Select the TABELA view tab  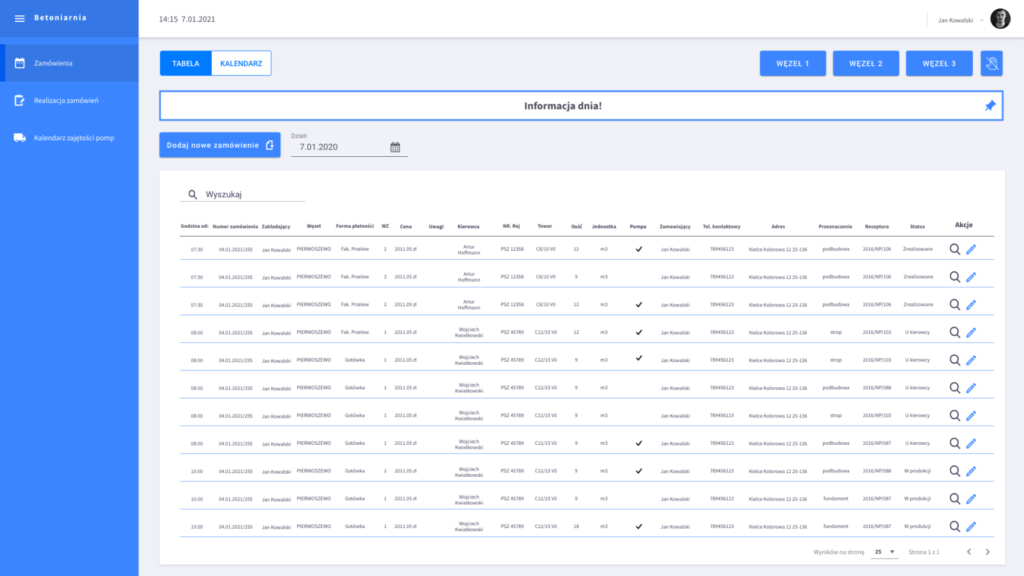pos(186,63)
